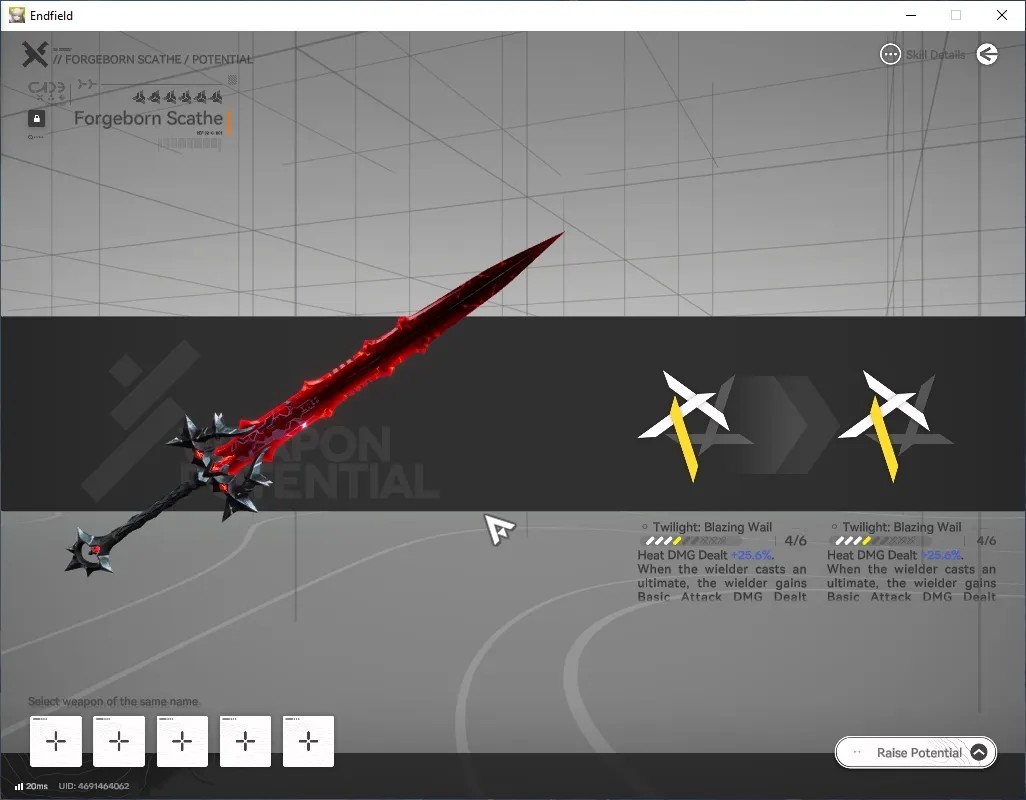The height and width of the screenshot is (800, 1026).
Task: Click the left Twilight: Blazing Wail skill title
Action: pyautogui.click(x=712, y=527)
